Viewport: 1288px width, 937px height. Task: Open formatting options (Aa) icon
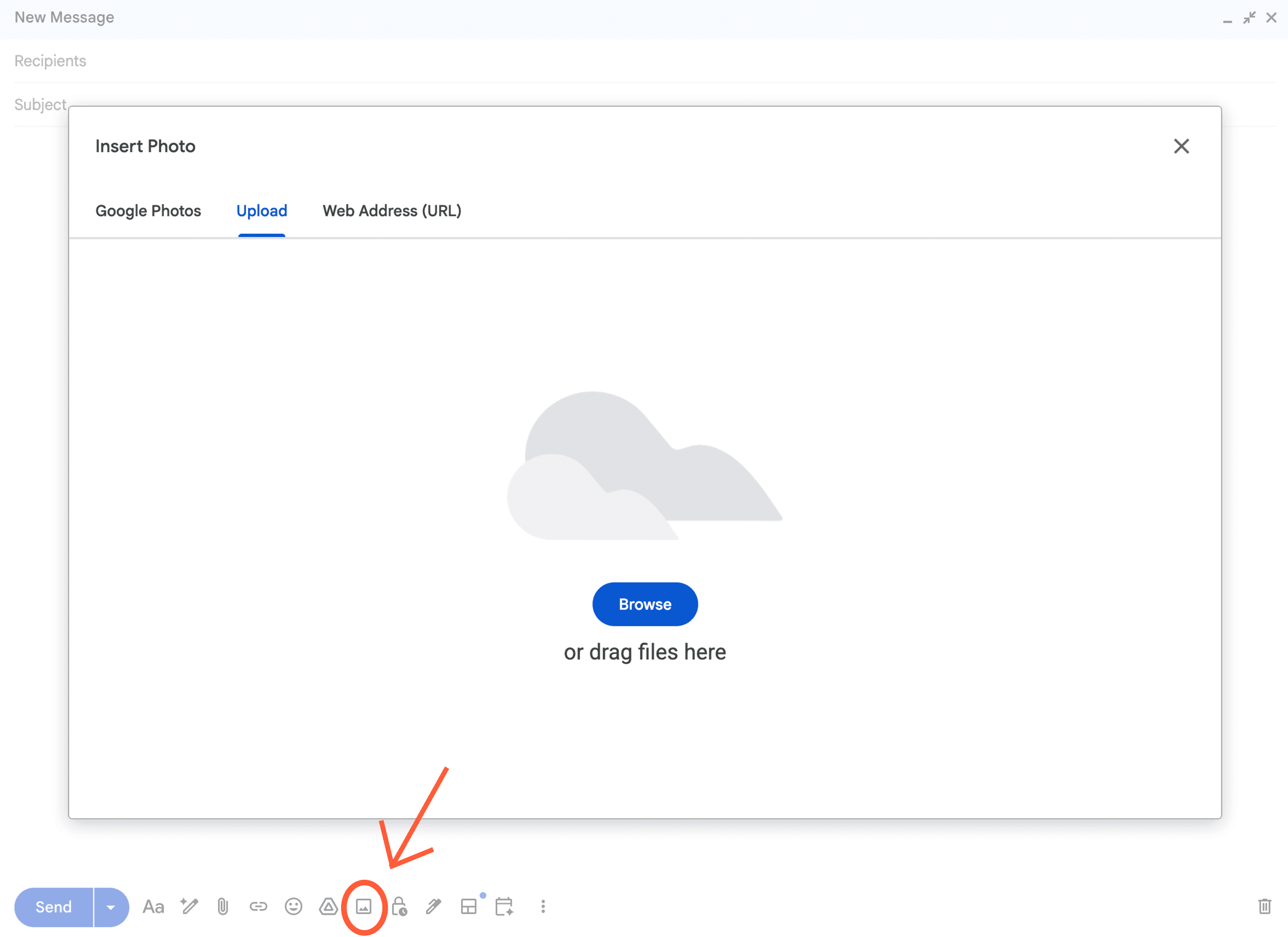153,906
